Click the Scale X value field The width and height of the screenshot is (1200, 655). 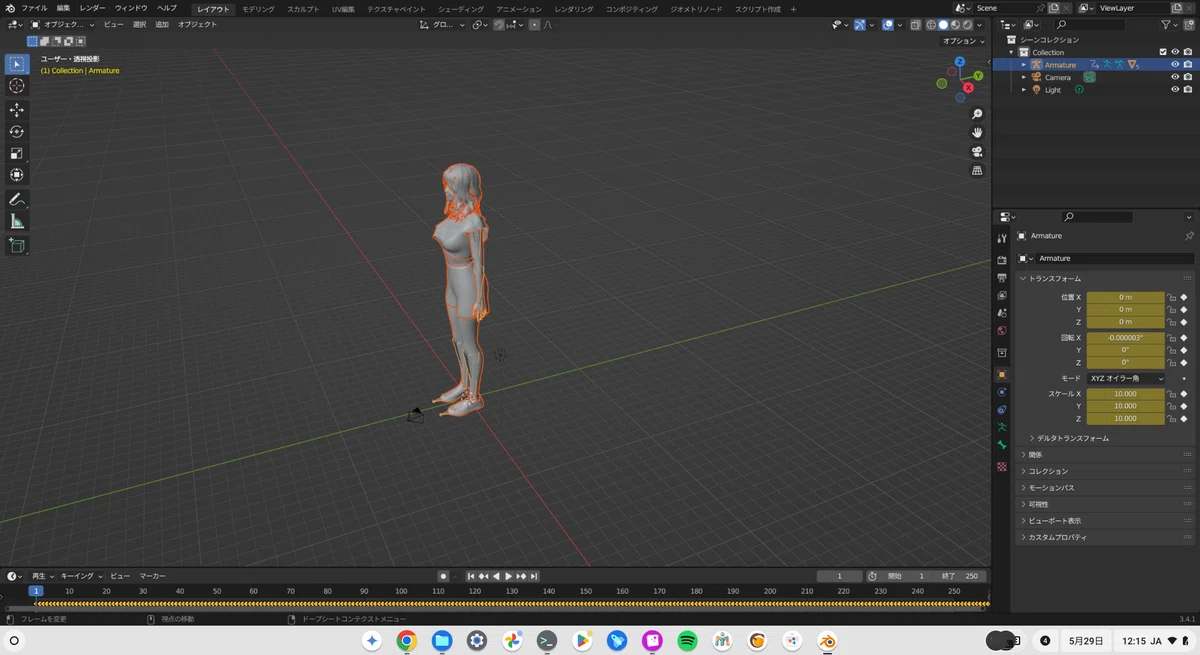[x=1126, y=394]
